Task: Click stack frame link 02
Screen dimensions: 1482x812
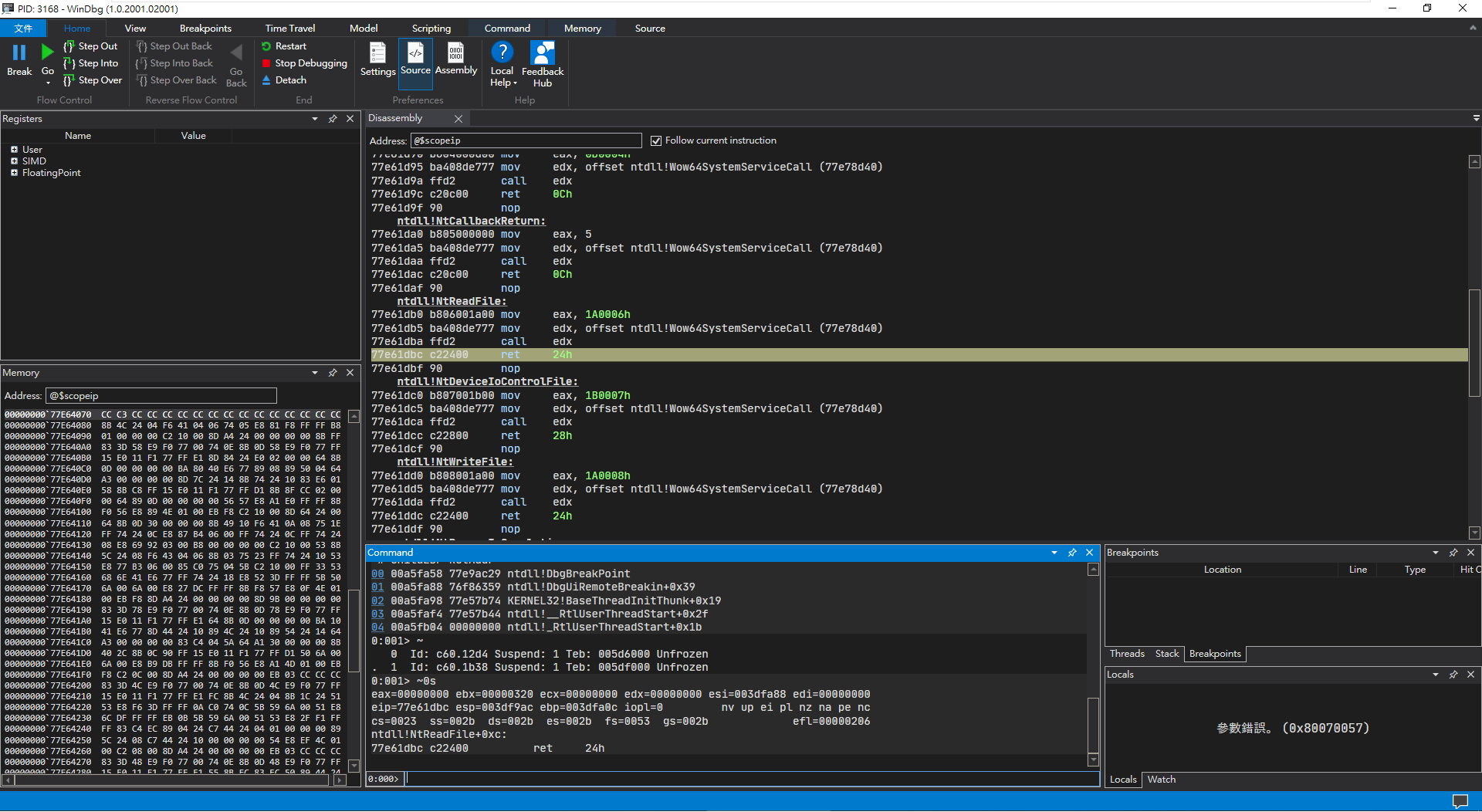Action: click(x=377, y=601)
